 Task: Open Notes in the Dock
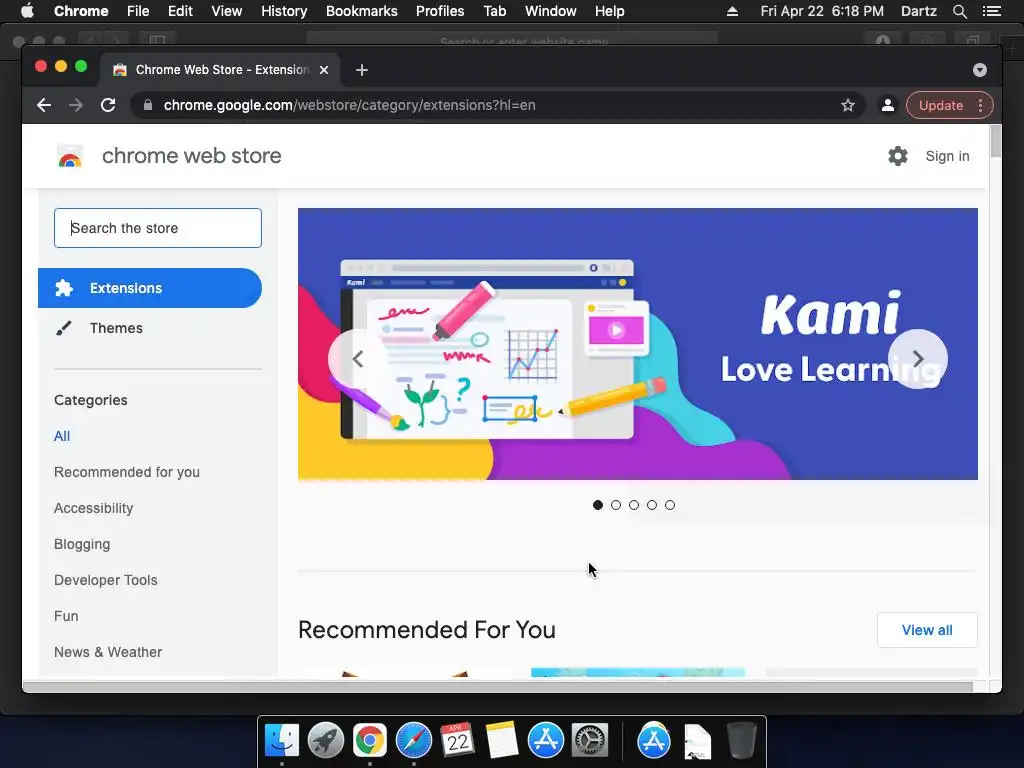(502, 740)
